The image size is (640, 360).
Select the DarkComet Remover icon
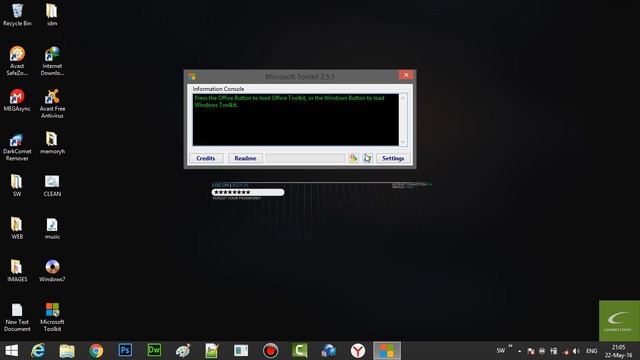coord(17,147)
